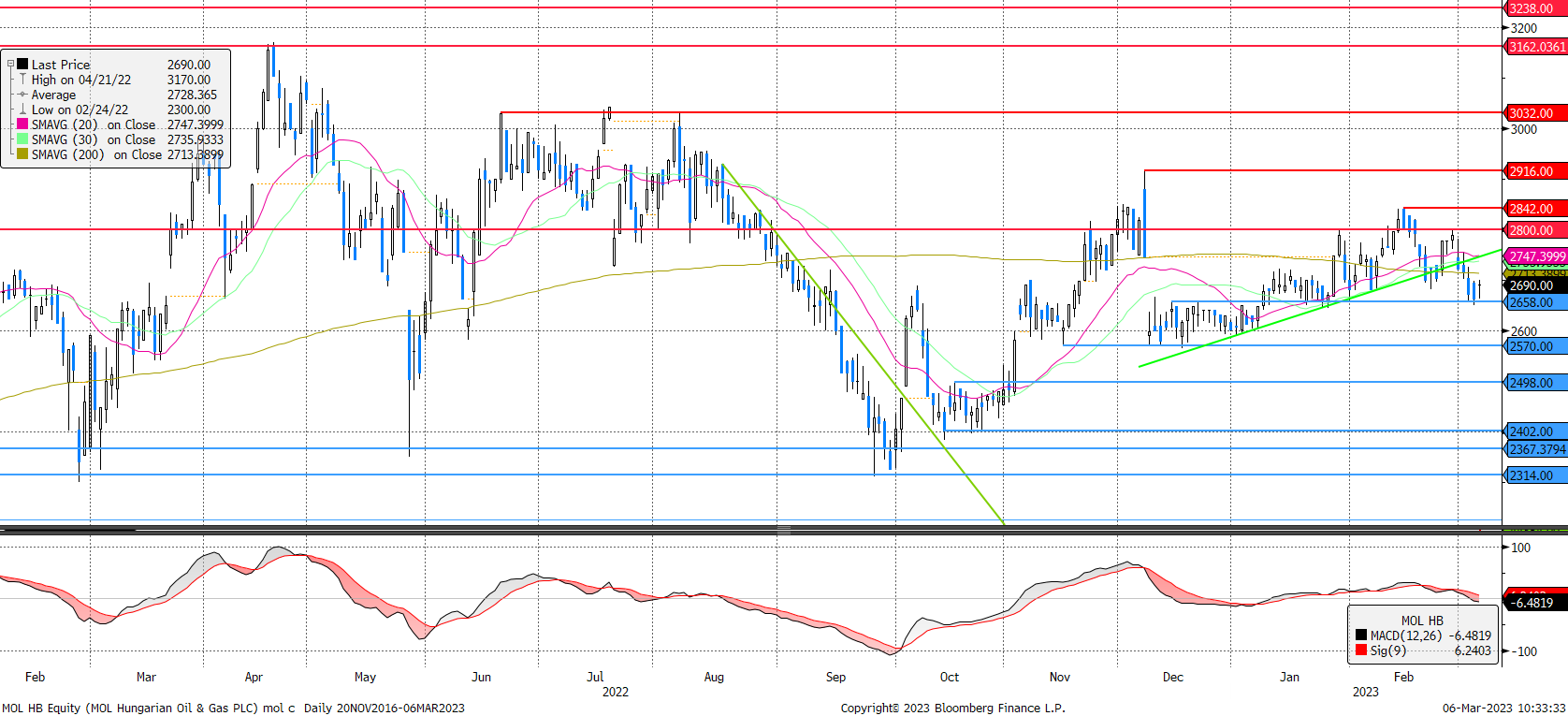The height and width of the screenshot is (716, 1568).
Task: Click the 3162.0361 red price label
Action: coord(1536,47)
